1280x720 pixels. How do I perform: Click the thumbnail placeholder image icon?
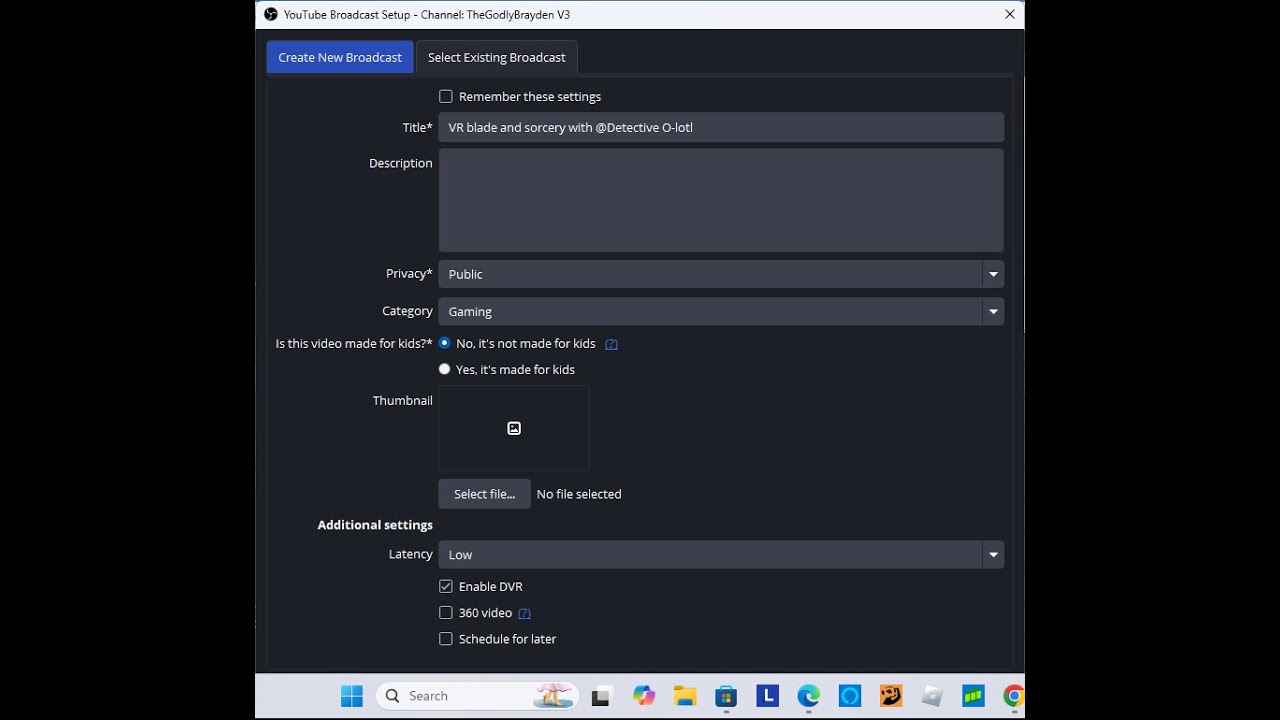tap(514, 428)
